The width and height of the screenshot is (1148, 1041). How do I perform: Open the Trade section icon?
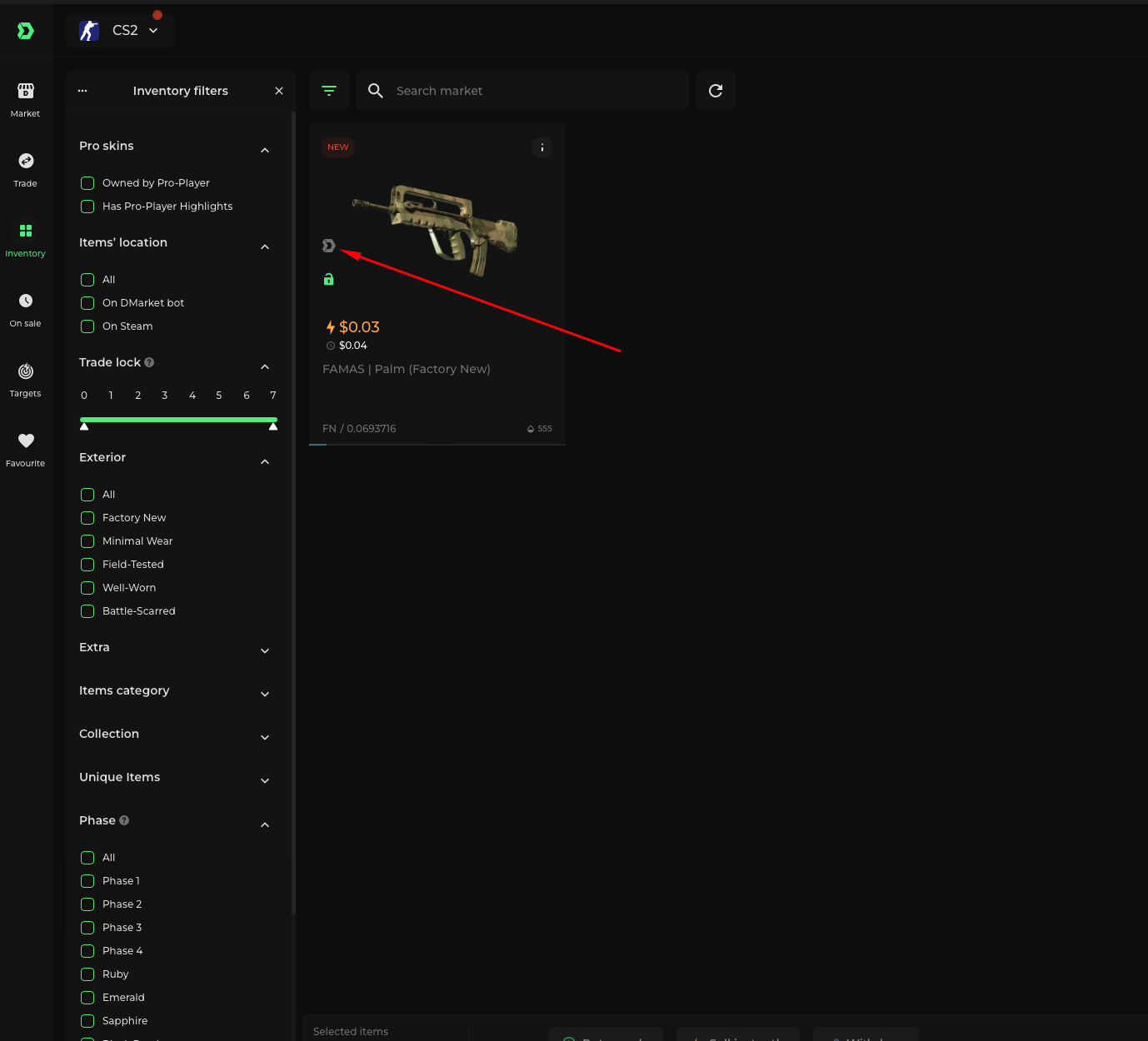point(26,161)
